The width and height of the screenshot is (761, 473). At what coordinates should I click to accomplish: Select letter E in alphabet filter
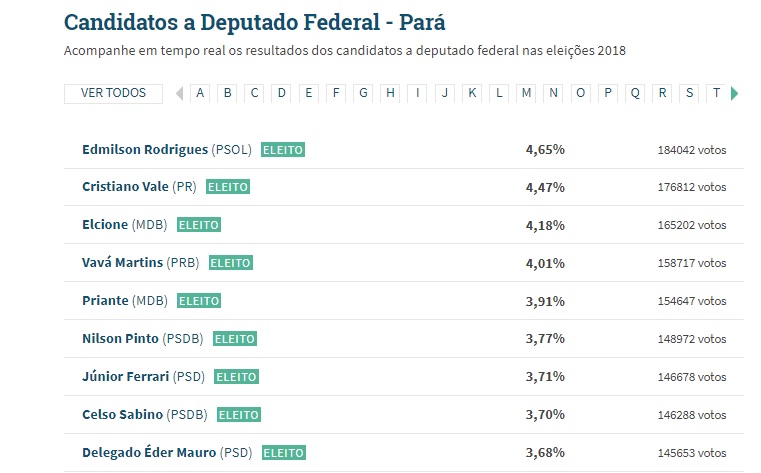pos(309,93)
